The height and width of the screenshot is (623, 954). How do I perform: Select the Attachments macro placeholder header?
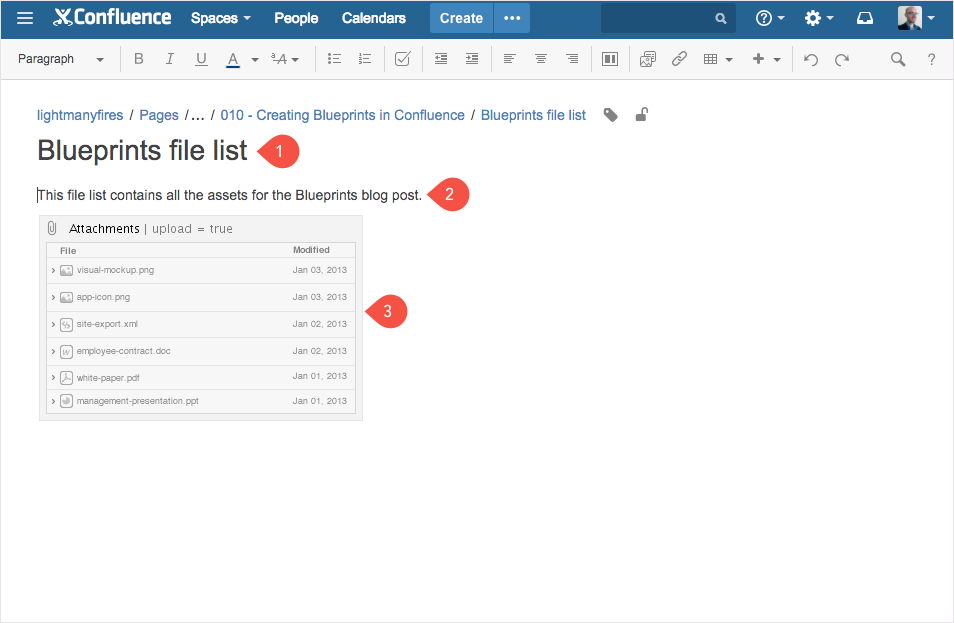tap(201, 229)
